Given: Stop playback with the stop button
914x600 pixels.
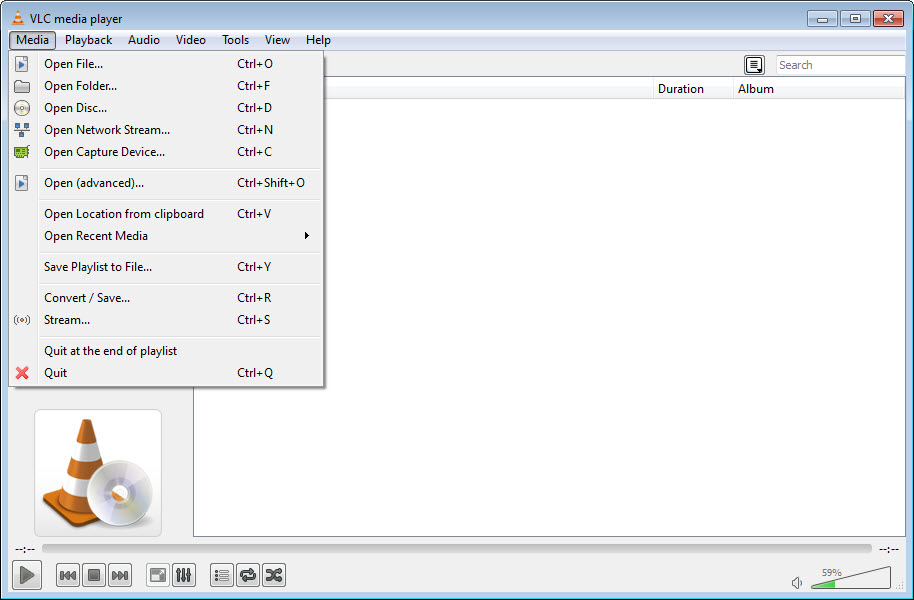Looking at the screenshot, I should 94,576.
